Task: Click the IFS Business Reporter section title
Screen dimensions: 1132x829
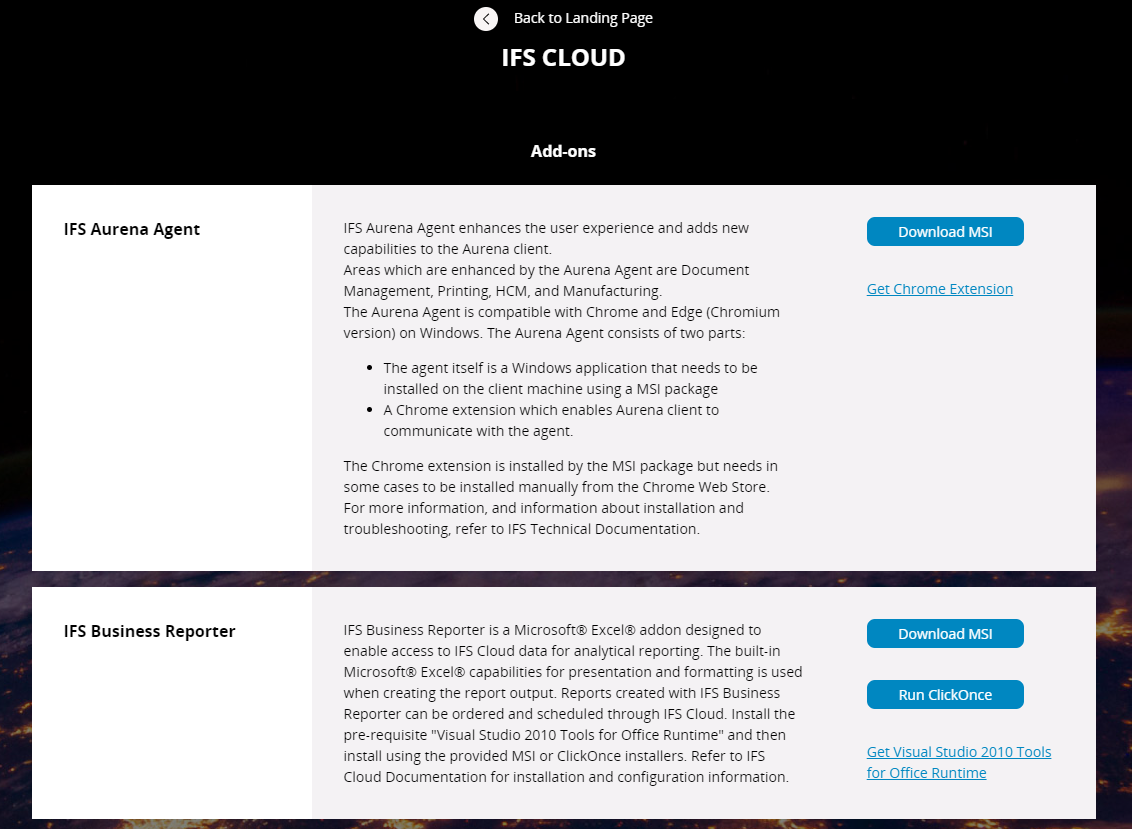Action: pos(149,631)
